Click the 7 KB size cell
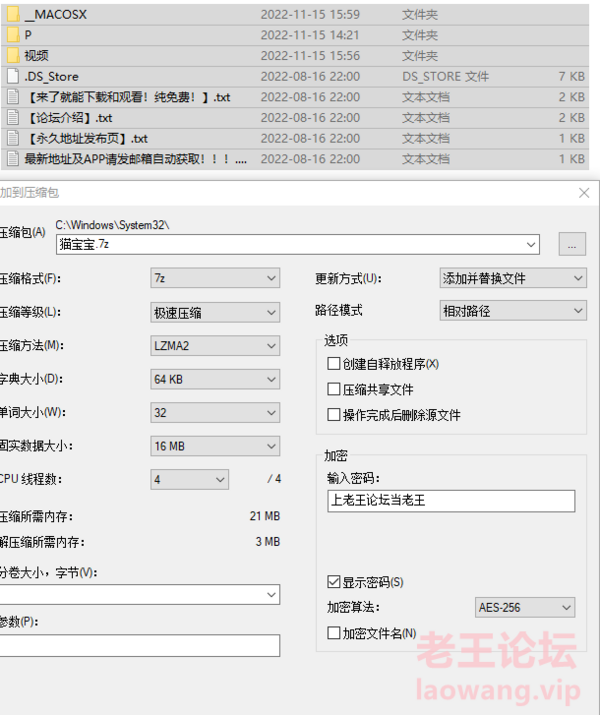600x715 pixels. click(572, 77)
